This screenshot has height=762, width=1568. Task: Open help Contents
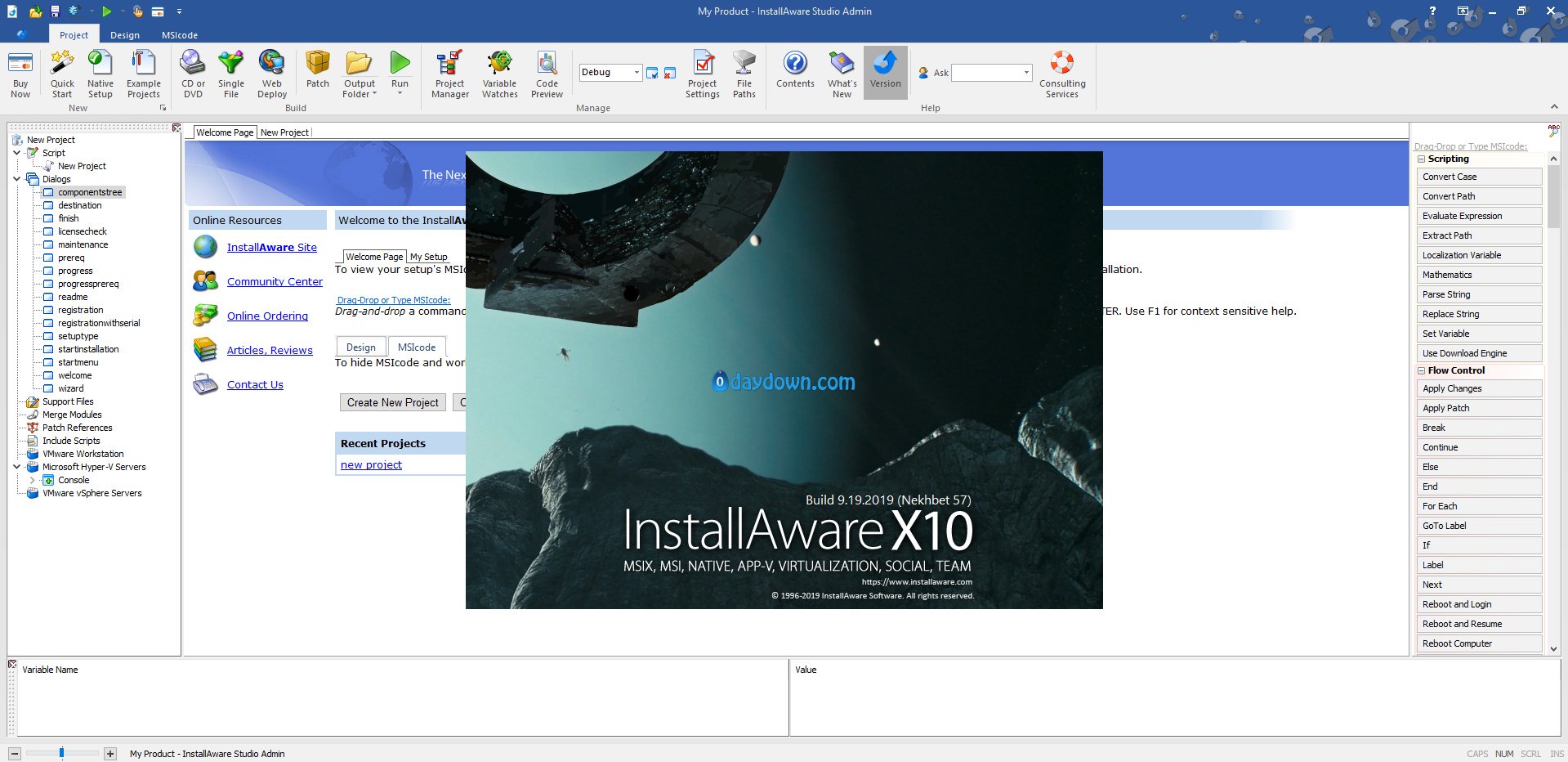(795, 69)
